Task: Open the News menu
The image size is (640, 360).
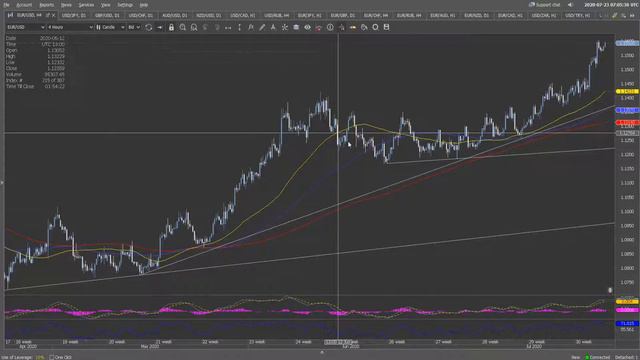Action: click(66, 5)
